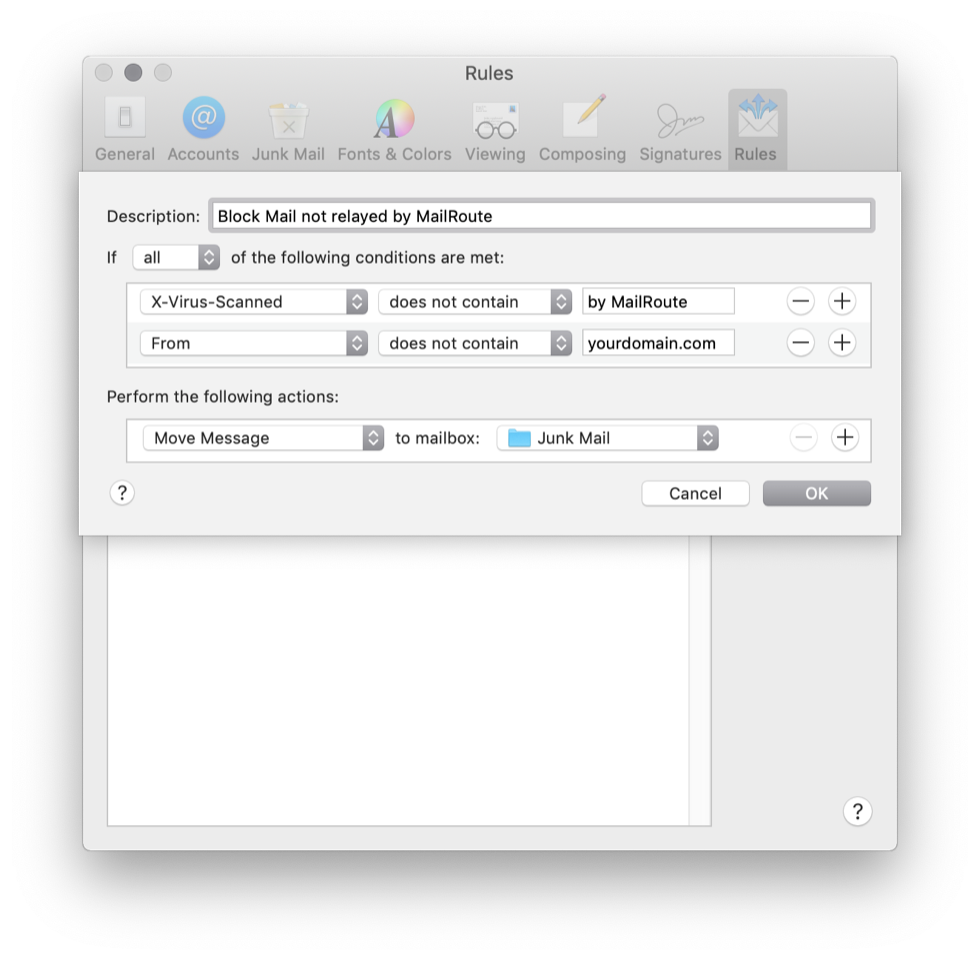Open help in the Rules window
Viewport: 980px width, 960px height.
pos(858,811)
